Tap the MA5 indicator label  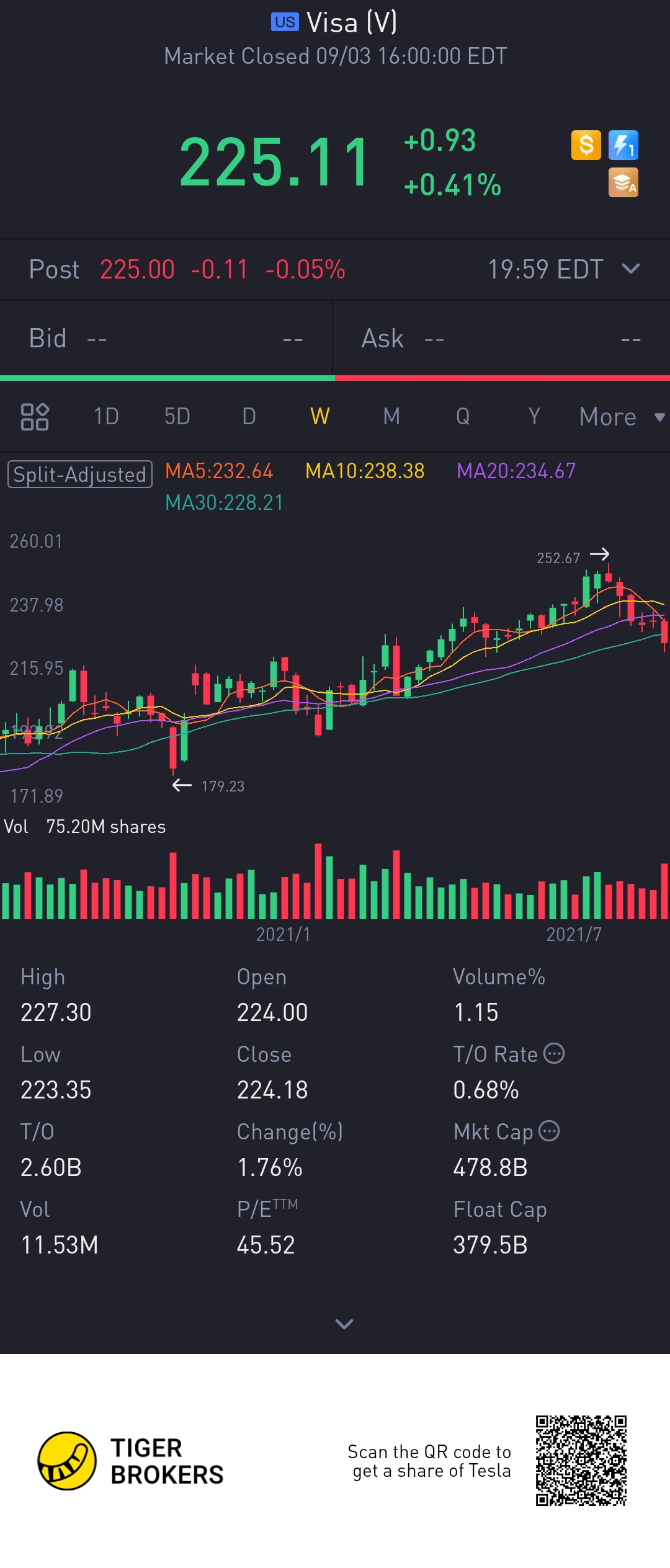click(x=219, y=471)
